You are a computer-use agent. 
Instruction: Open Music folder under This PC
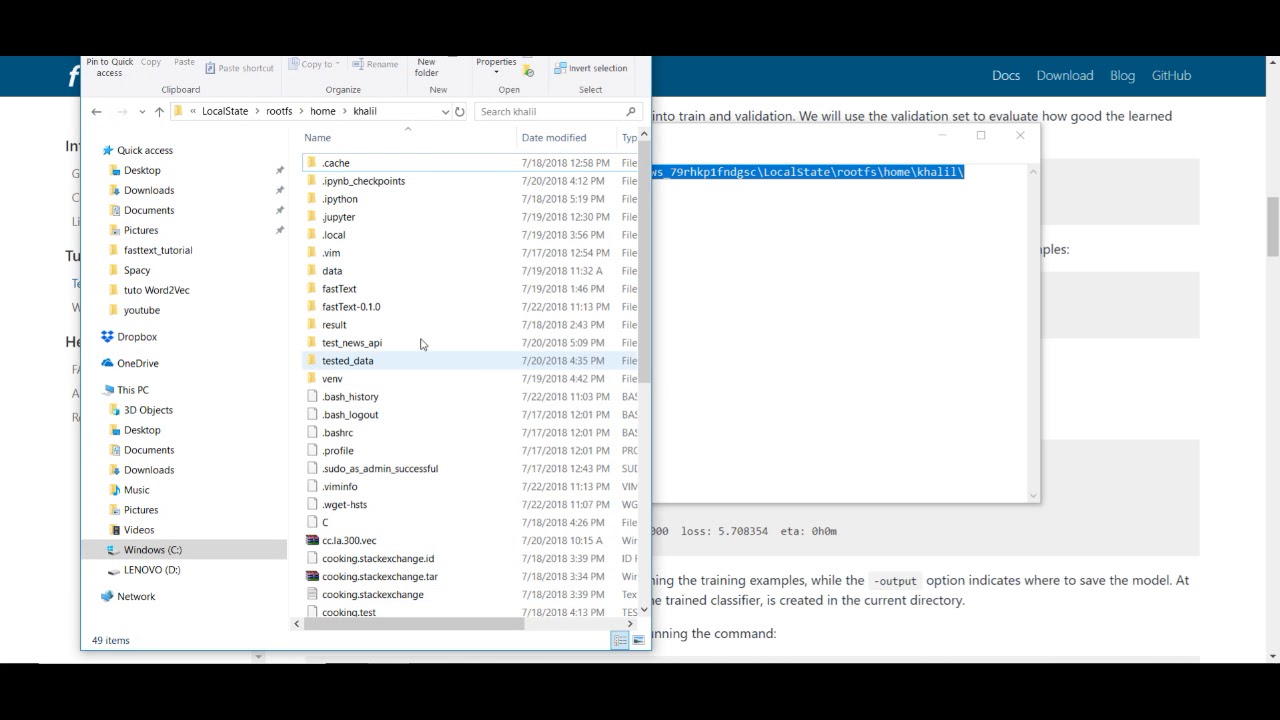pos(137,490)
